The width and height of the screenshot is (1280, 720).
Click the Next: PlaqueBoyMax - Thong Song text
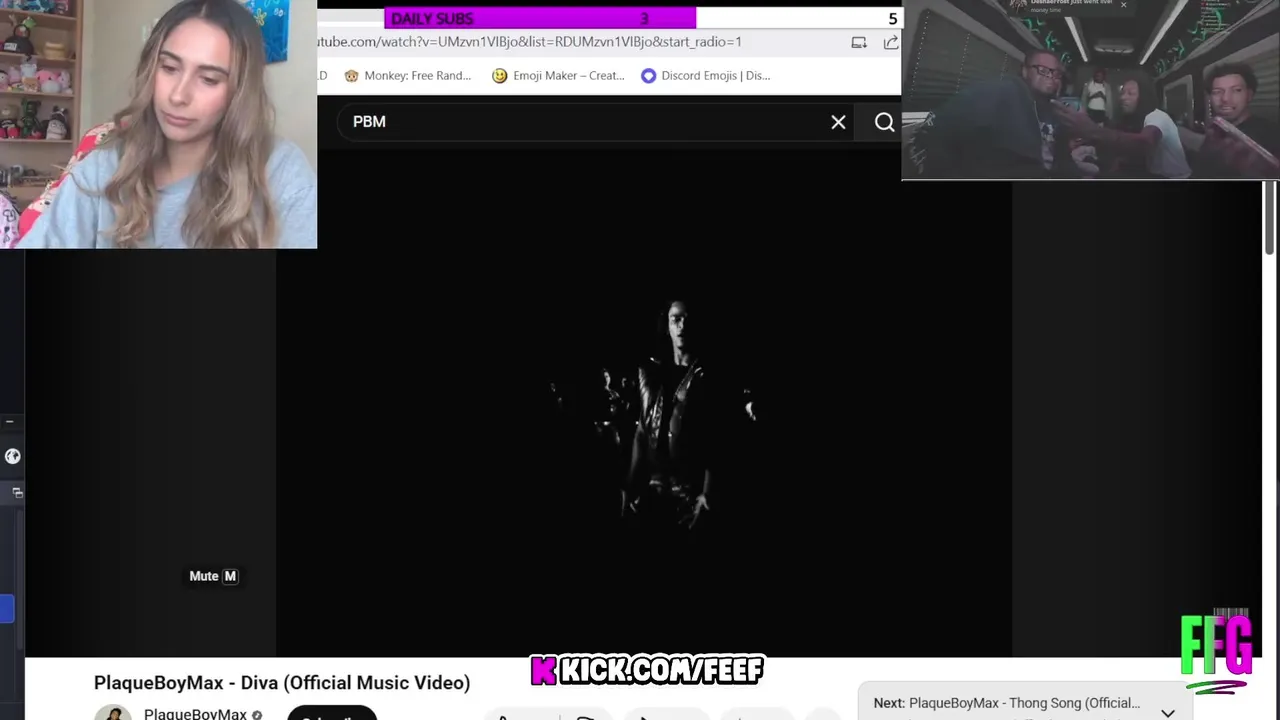click(x=1007, y=703)
